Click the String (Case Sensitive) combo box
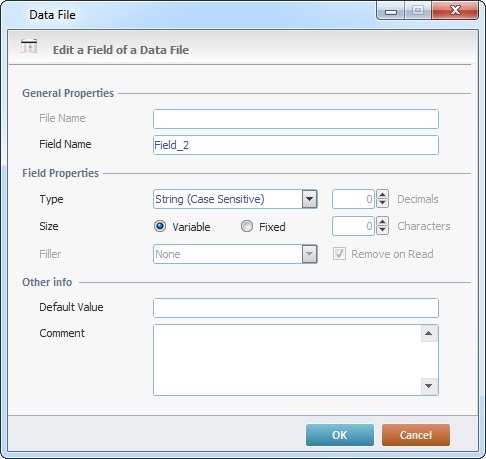 click(x=235, y=199)
